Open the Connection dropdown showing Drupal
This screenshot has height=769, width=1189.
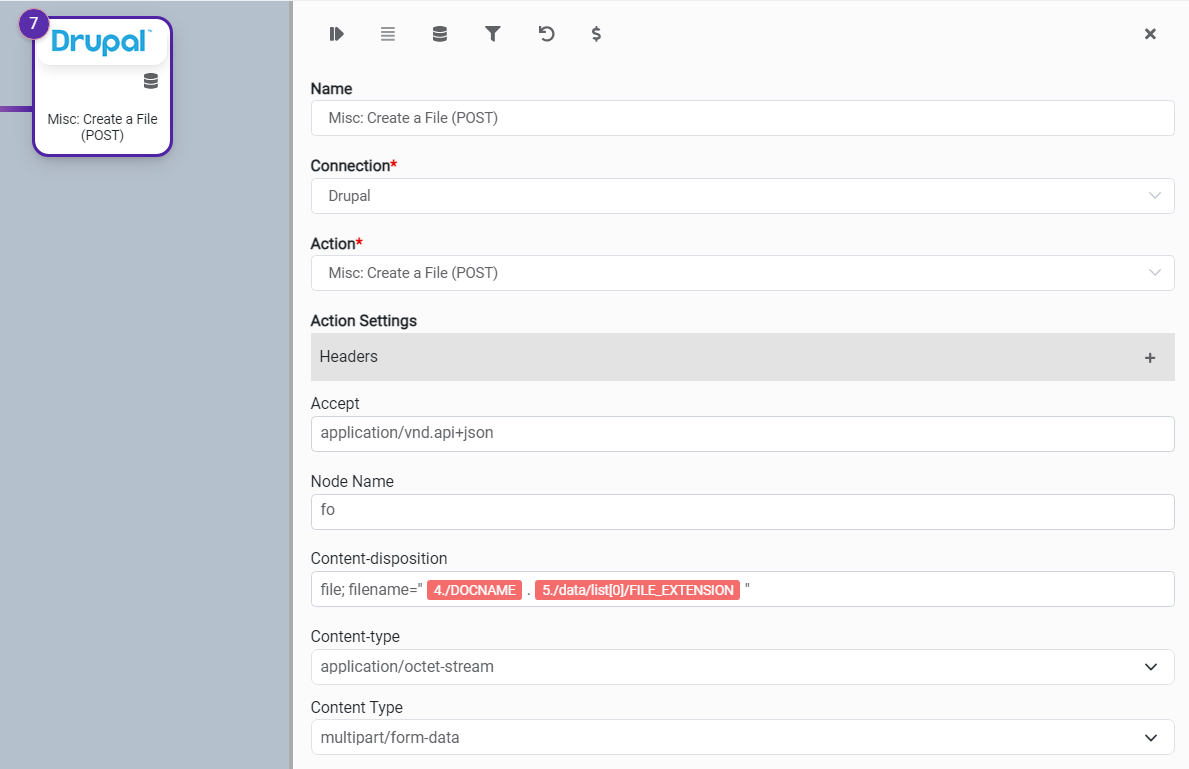tap(742, 196)
